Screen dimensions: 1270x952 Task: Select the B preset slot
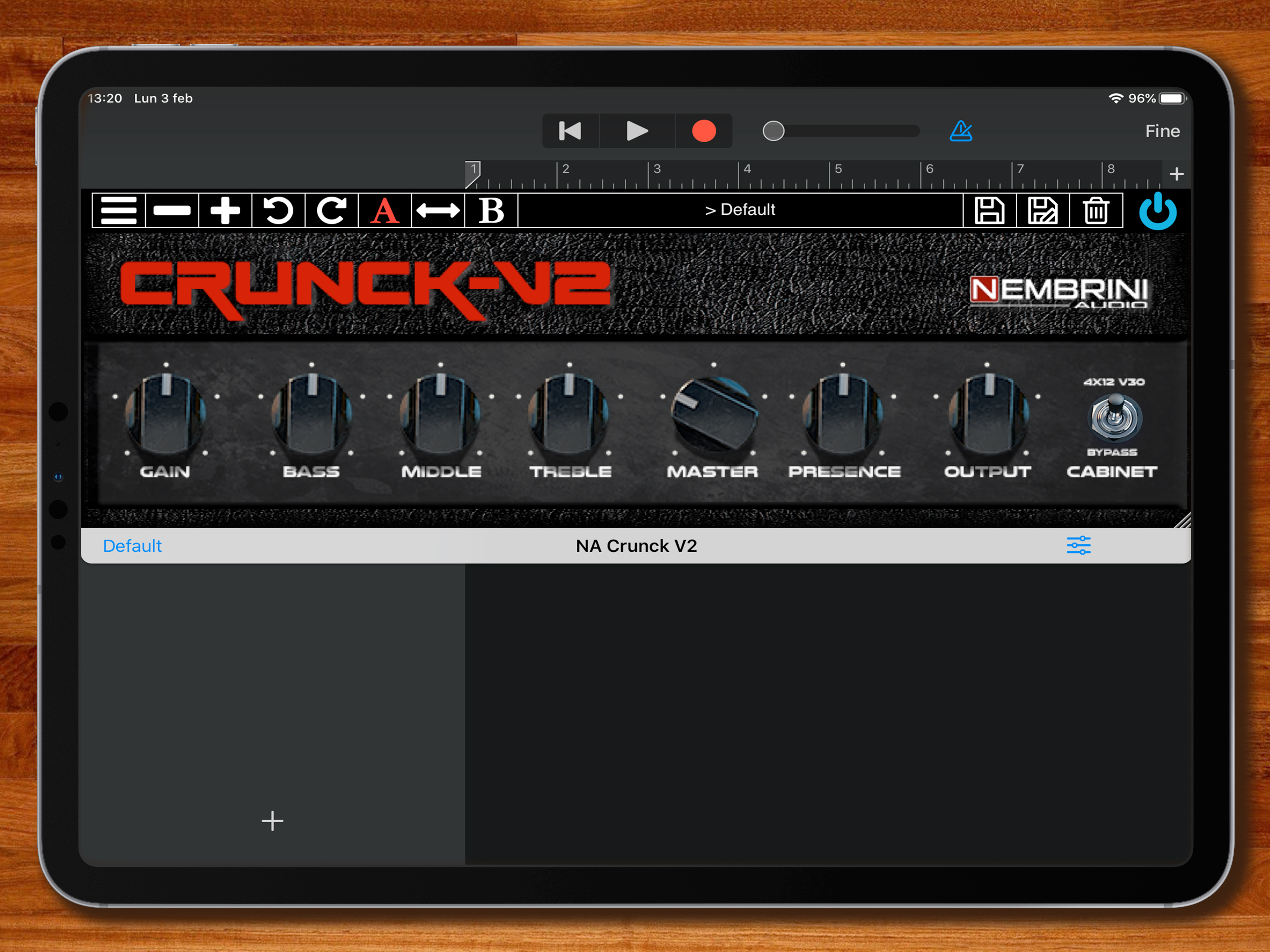[491, 211]
